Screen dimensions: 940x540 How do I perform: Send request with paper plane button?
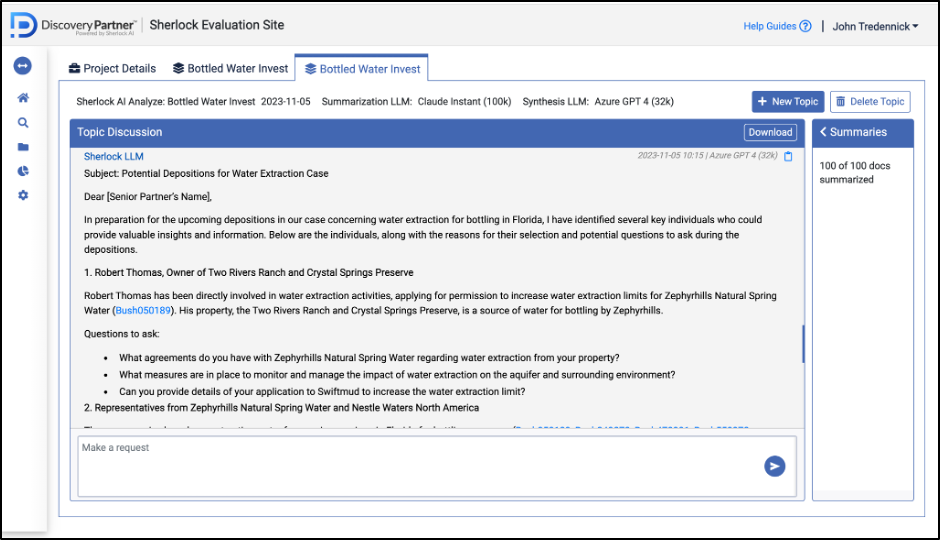coord(775,466)
